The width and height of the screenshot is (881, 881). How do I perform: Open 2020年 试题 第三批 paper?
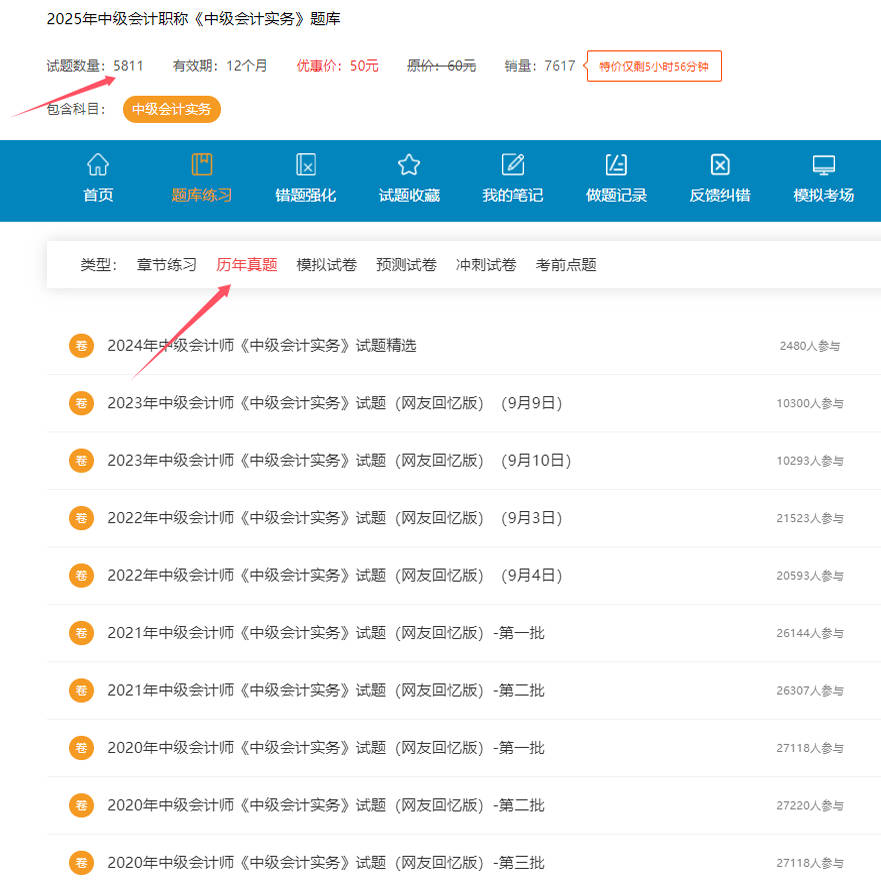(x=326, y=863)
